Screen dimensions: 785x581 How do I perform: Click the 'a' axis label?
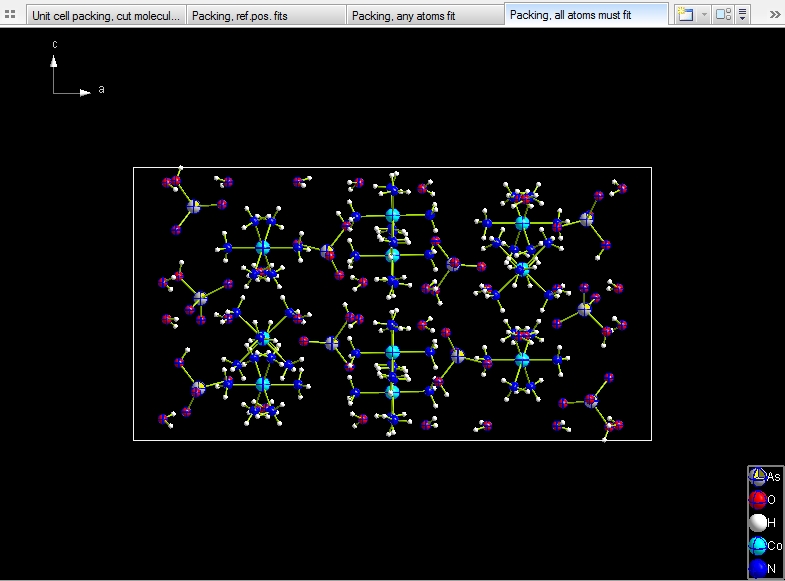(x=101, y=90)
